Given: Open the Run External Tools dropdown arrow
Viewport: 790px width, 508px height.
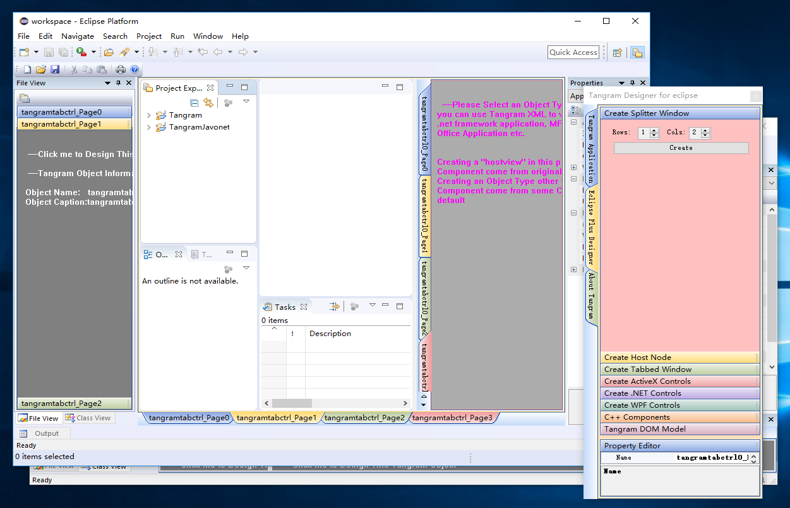Looking at the screenshot, I should pos(93,52).
